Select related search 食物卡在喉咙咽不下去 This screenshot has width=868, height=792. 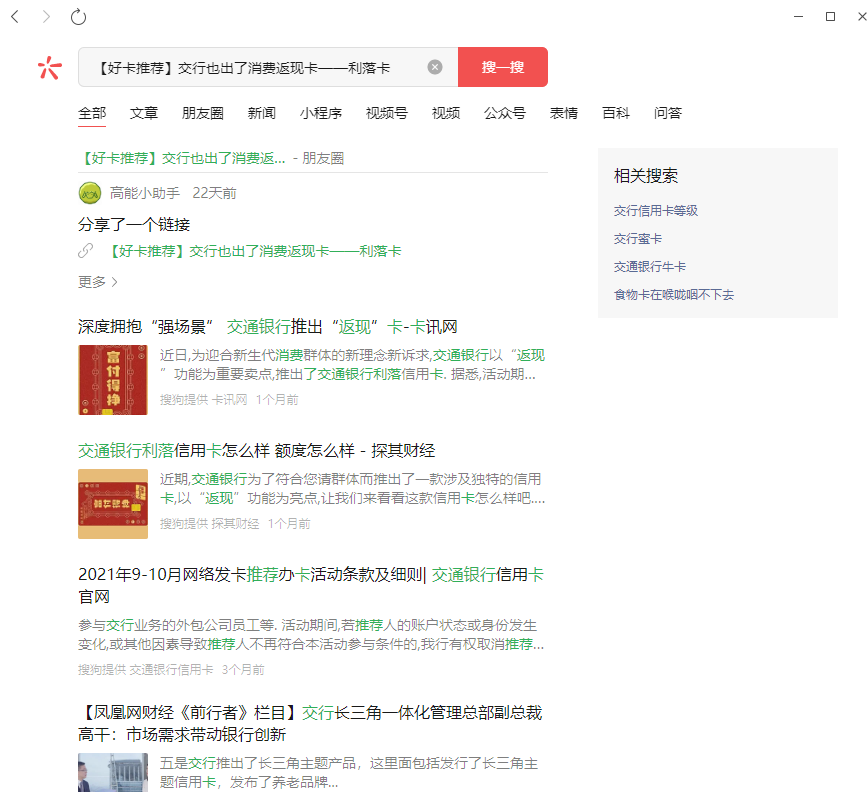[674, 294]
